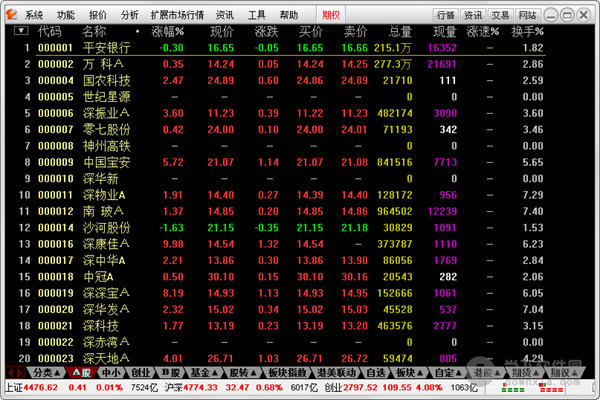Select the 中冠A stock row
Image resolution: width=600 pixels, height=400 pixels.
click(283, 277)
